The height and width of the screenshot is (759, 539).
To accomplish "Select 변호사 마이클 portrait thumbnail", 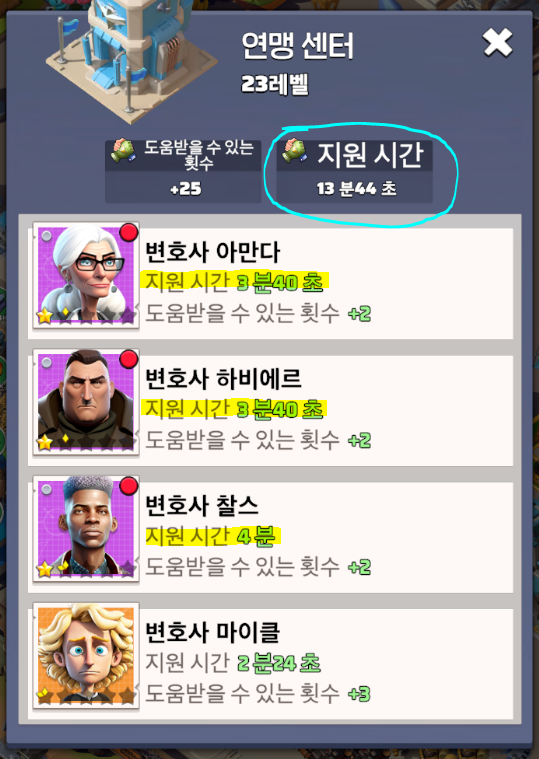I will click(86, 656).
